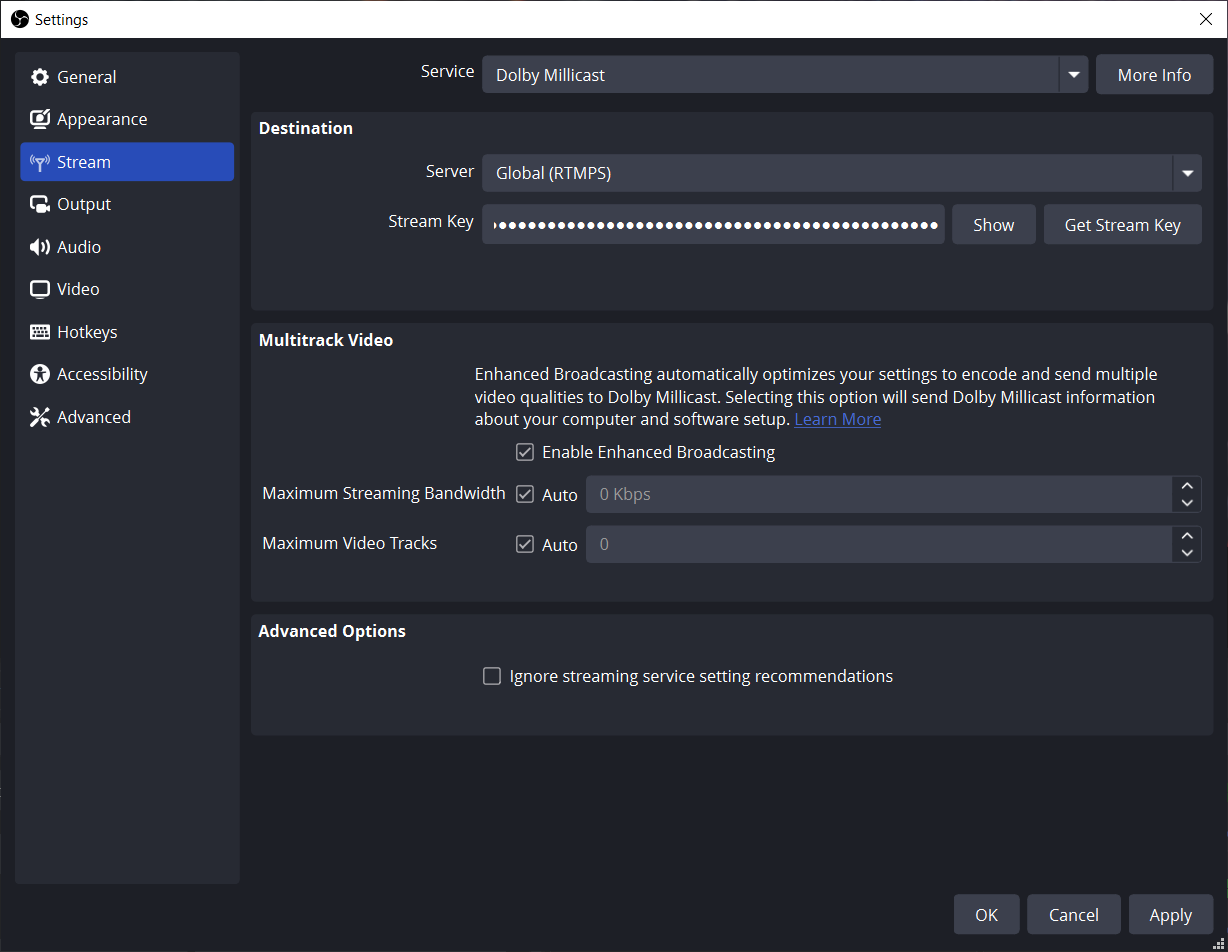This screenshot has height=952, width=1228.
Task: Click the Destination heading
Action: click(306, 128)
